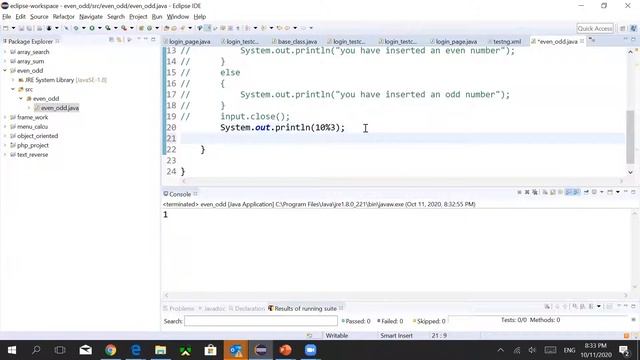Switch to the Problems tab
This screenshot has width=640, height=360.
click(x=179, y=309)
